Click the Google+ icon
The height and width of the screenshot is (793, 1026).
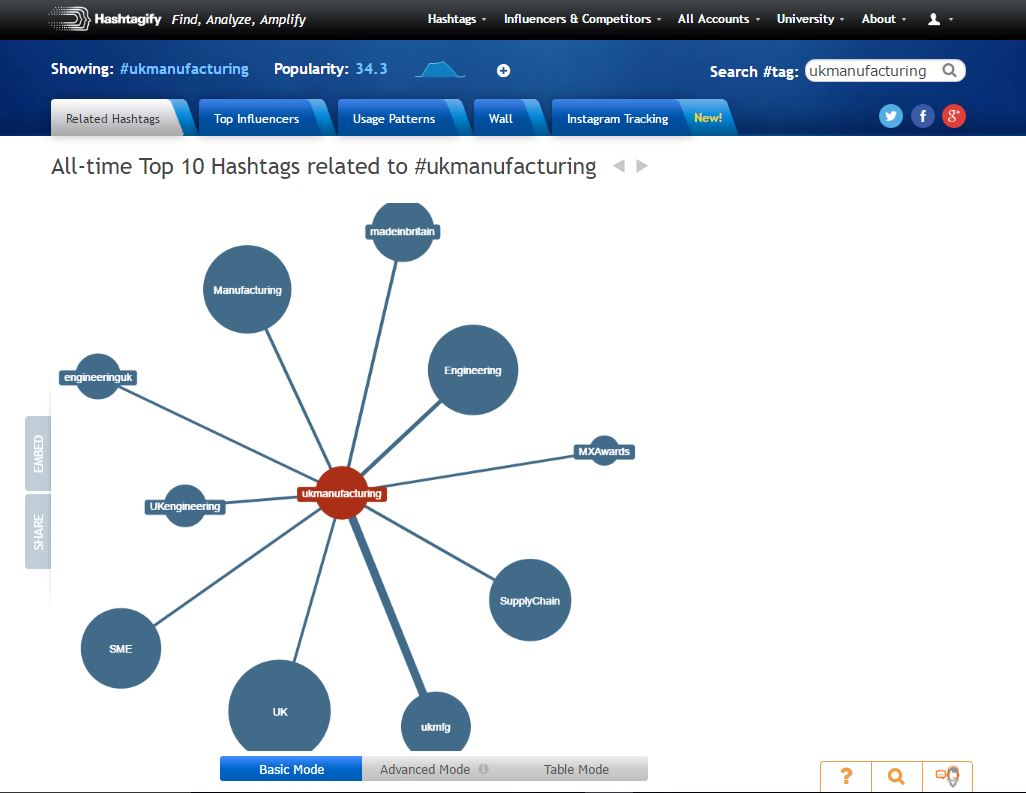tap(953, 115)
